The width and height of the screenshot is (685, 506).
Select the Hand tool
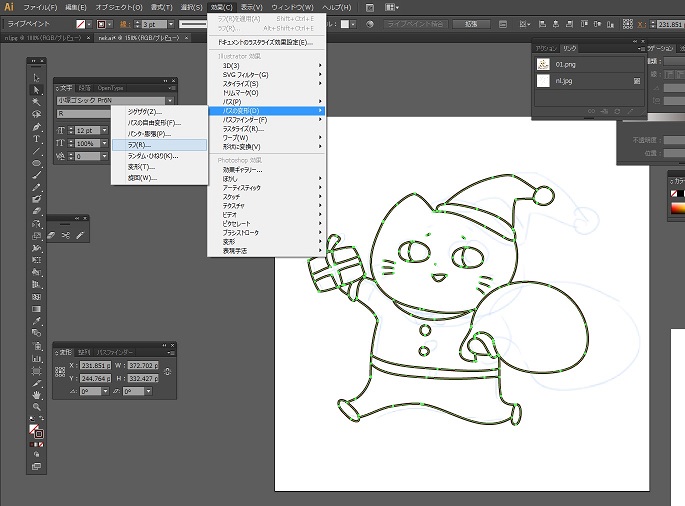36,395
